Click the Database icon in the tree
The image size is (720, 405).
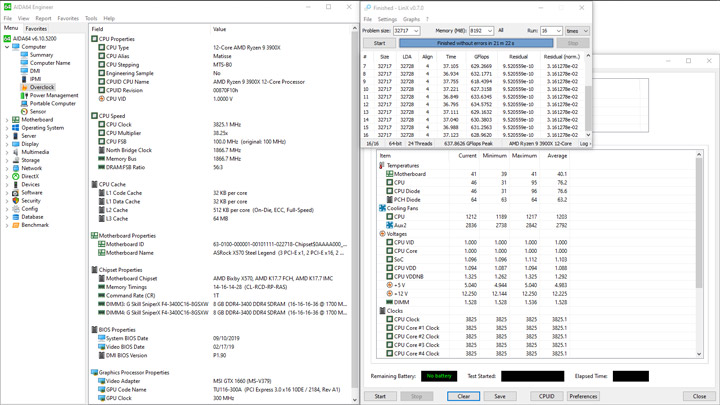[16, 217]
